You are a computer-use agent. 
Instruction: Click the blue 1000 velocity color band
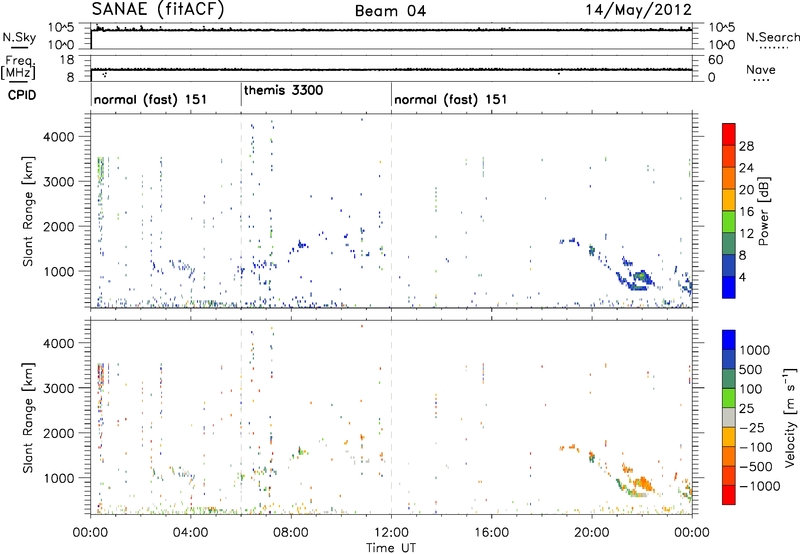pyautogui.click(x=729, y=340)
